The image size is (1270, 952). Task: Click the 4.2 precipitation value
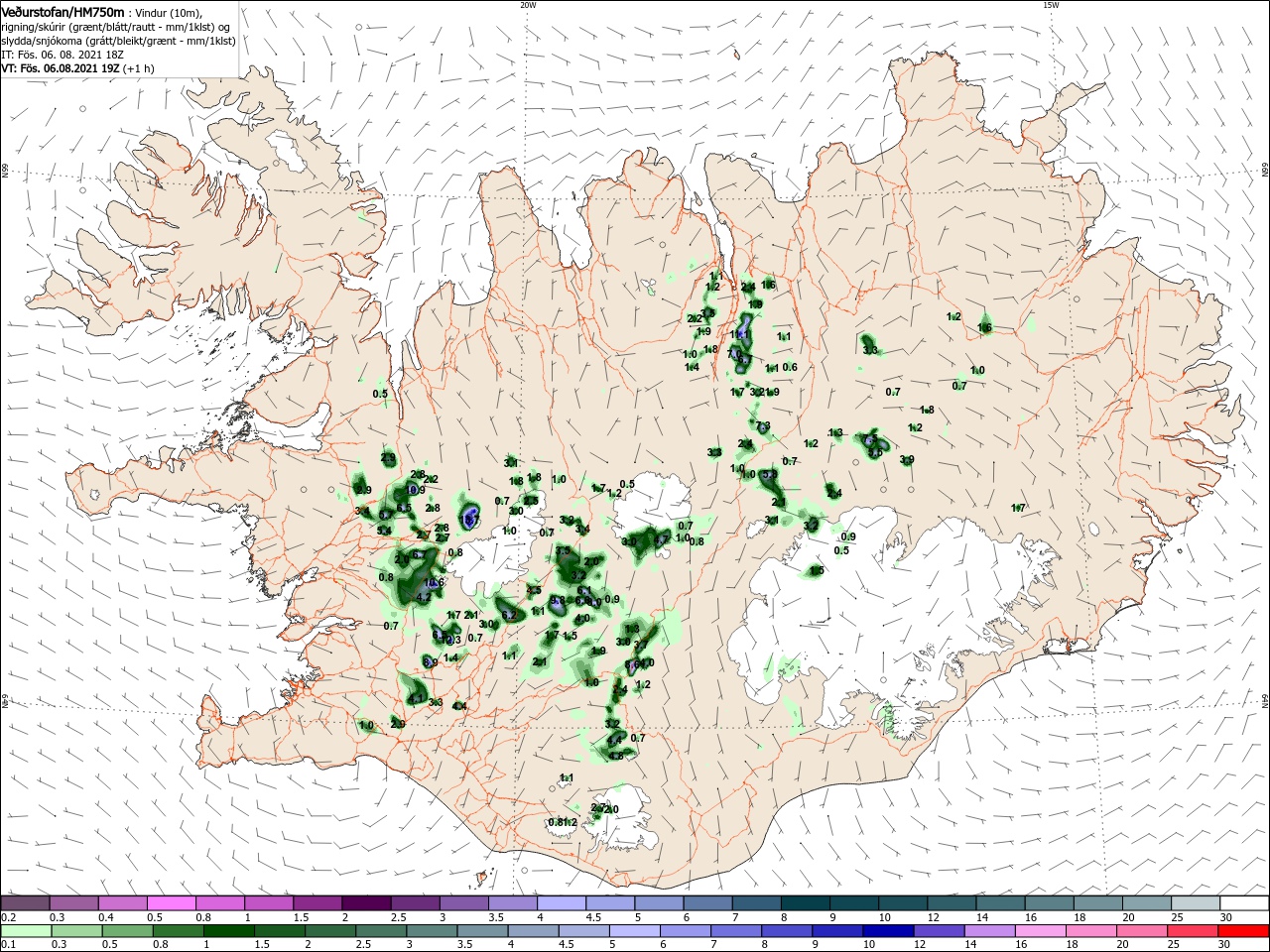coord(424,598)
